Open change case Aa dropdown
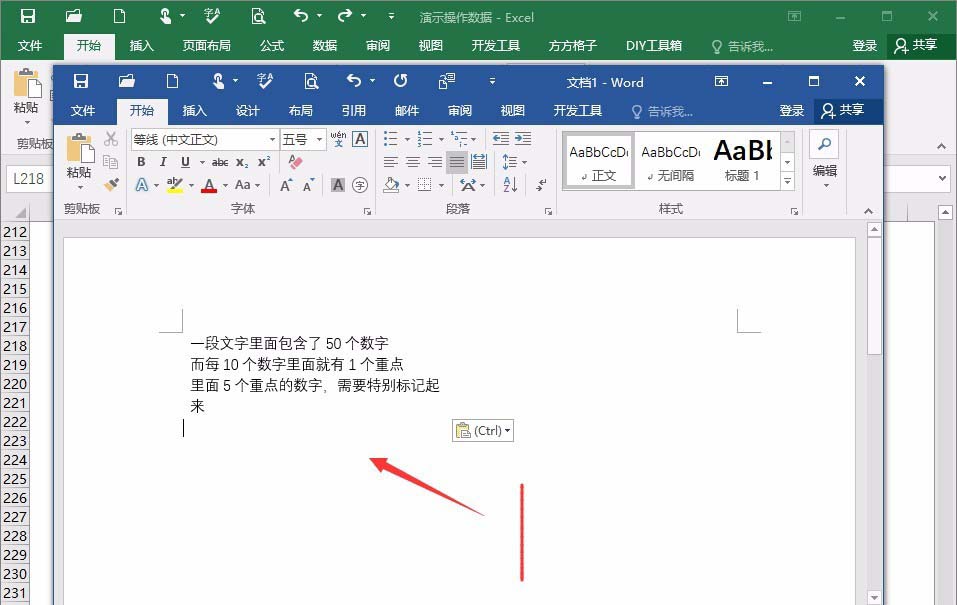This screenshot has height=605, width=957. pos(247,184)
